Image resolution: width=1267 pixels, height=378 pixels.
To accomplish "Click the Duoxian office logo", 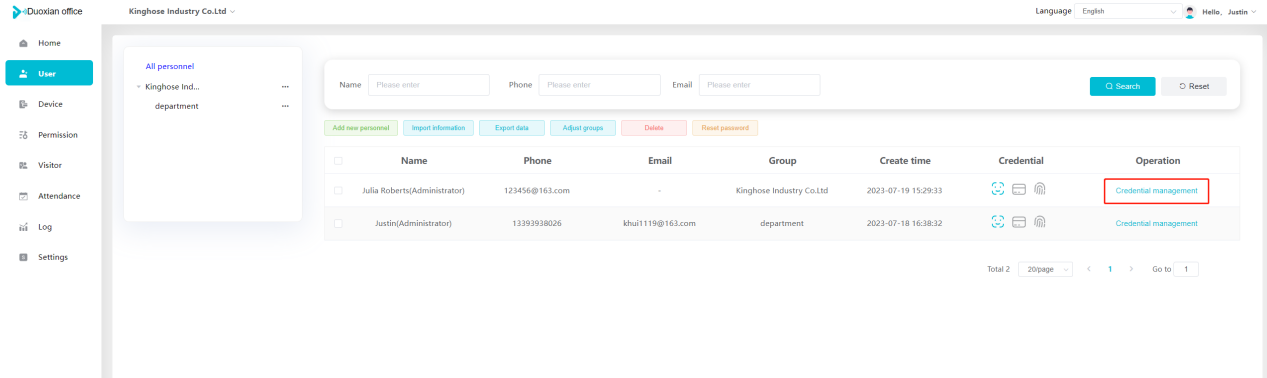I will [x=47, y=11].
